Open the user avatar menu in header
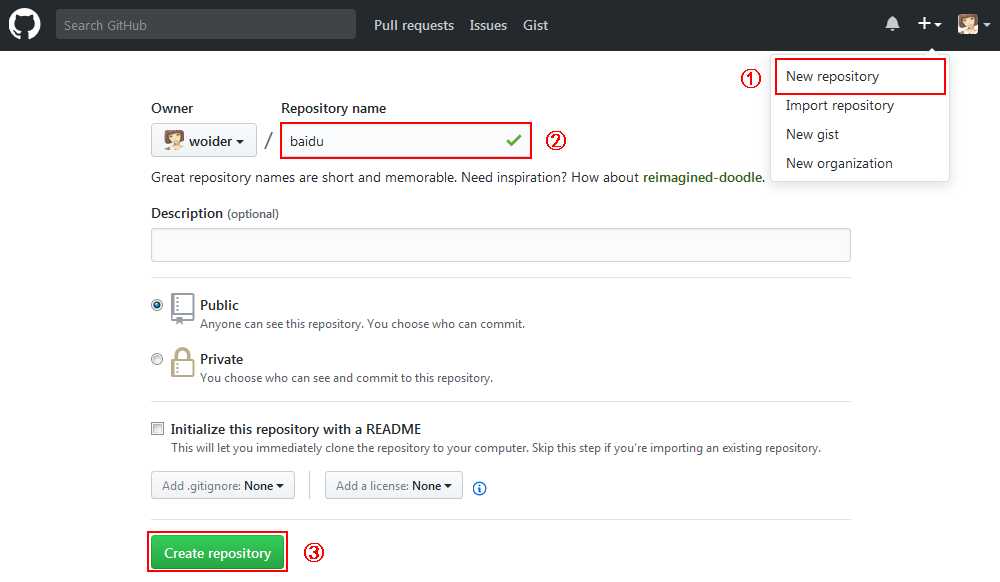 tap(973, 24)
